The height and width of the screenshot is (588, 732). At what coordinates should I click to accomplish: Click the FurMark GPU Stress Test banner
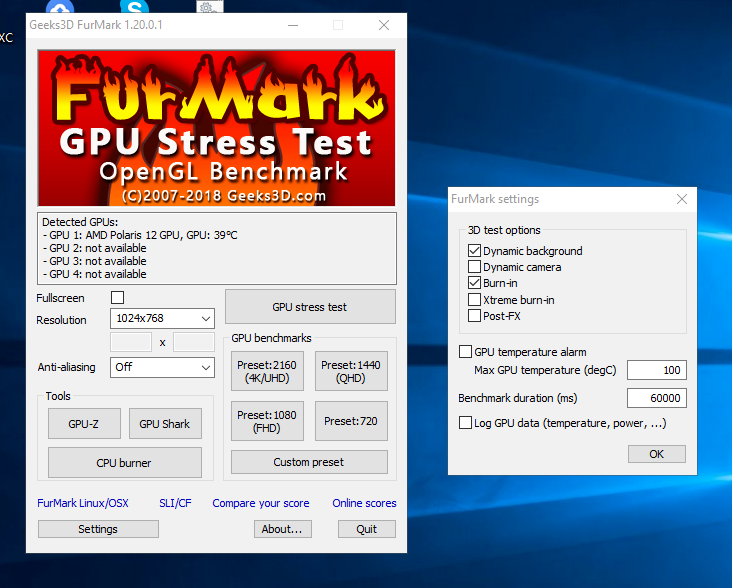pyautogui.click(x=217, y=128)
